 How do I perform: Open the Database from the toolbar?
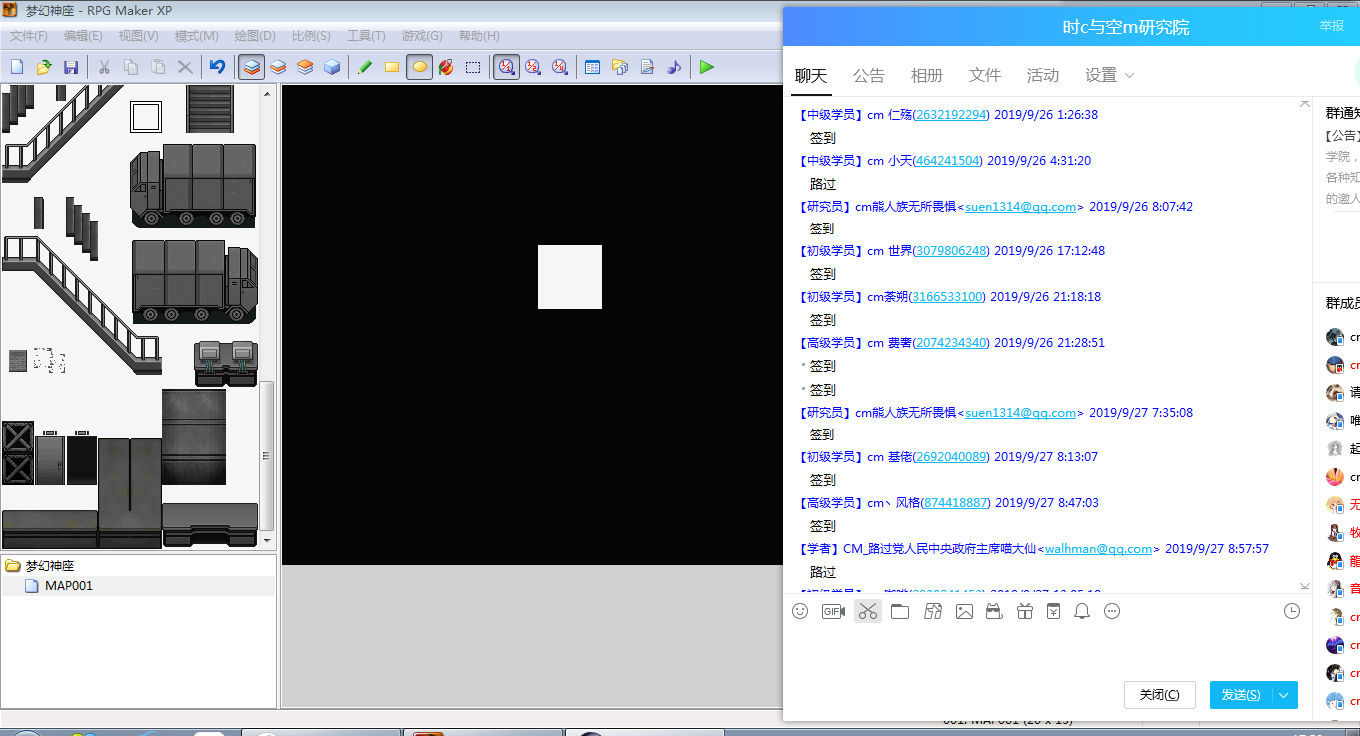click(593, 67)
